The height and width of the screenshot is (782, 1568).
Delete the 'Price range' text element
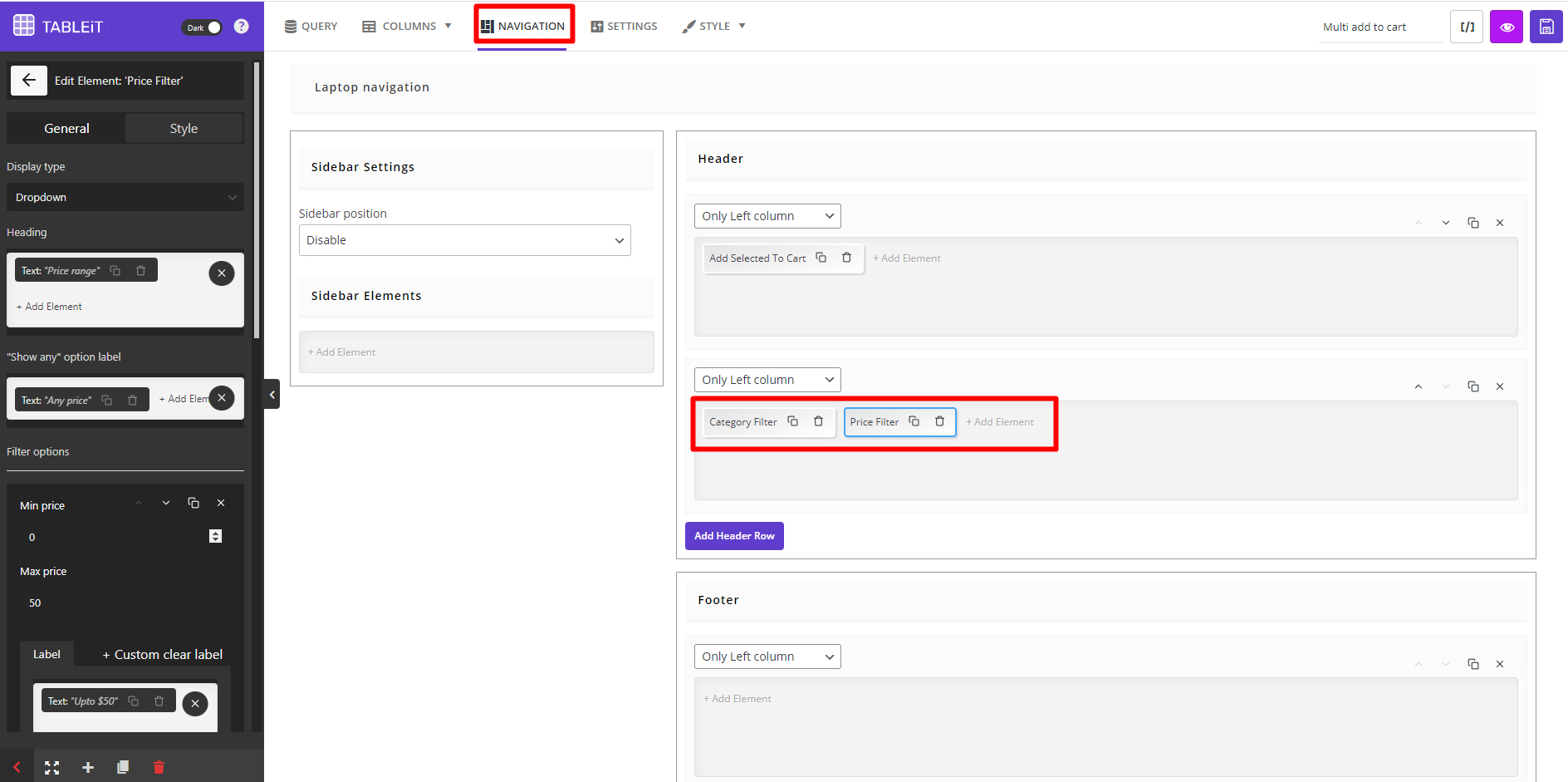coord(140,271)
